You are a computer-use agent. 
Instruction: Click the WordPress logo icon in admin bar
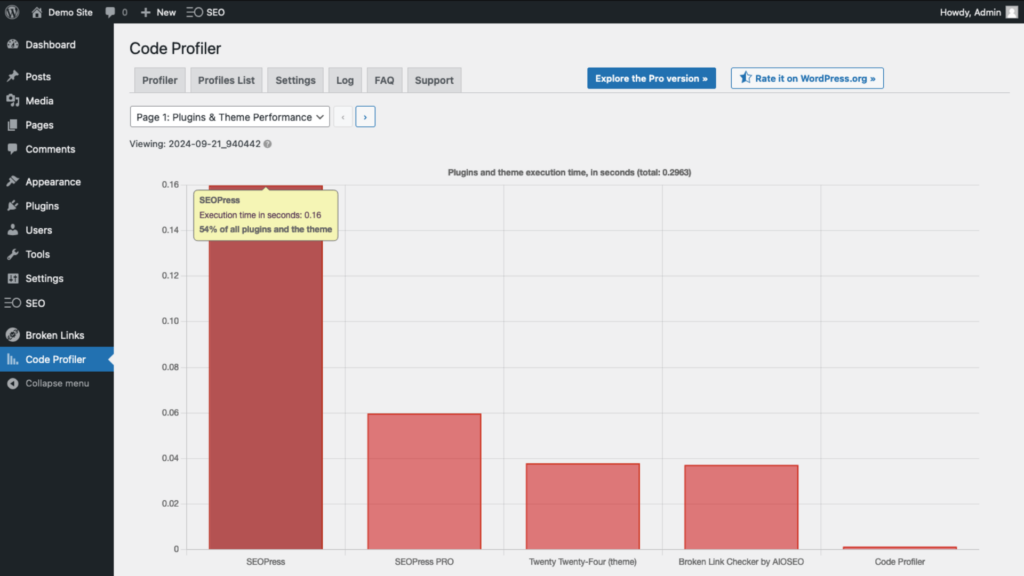coord(12,12)
